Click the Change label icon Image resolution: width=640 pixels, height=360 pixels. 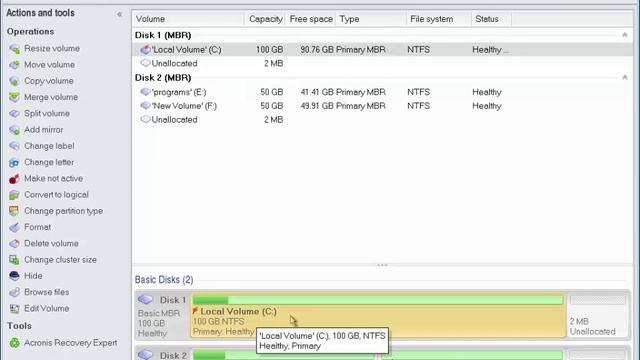pos(15,146)
